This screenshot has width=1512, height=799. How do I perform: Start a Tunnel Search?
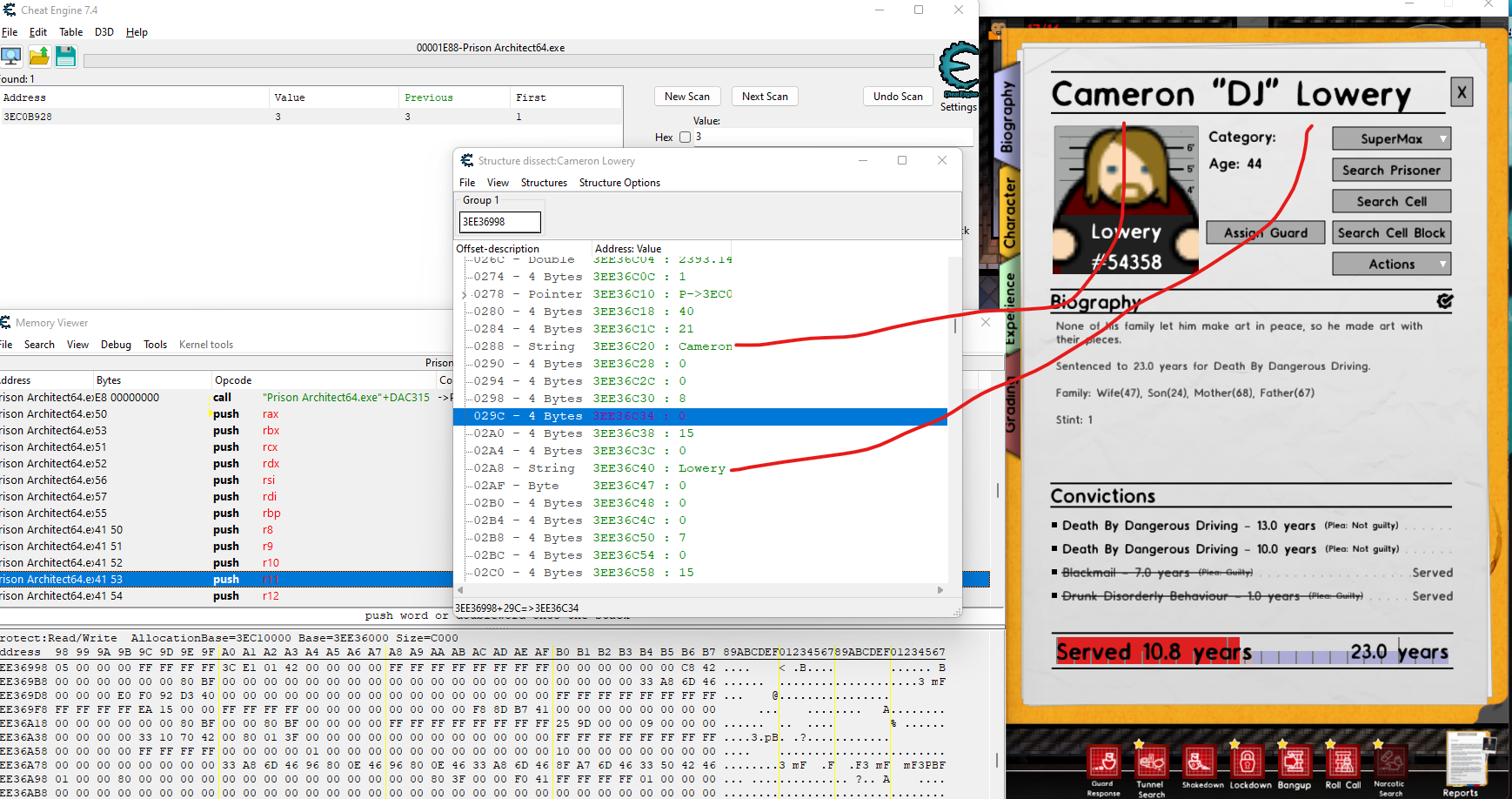click(x=1151, y=762)
